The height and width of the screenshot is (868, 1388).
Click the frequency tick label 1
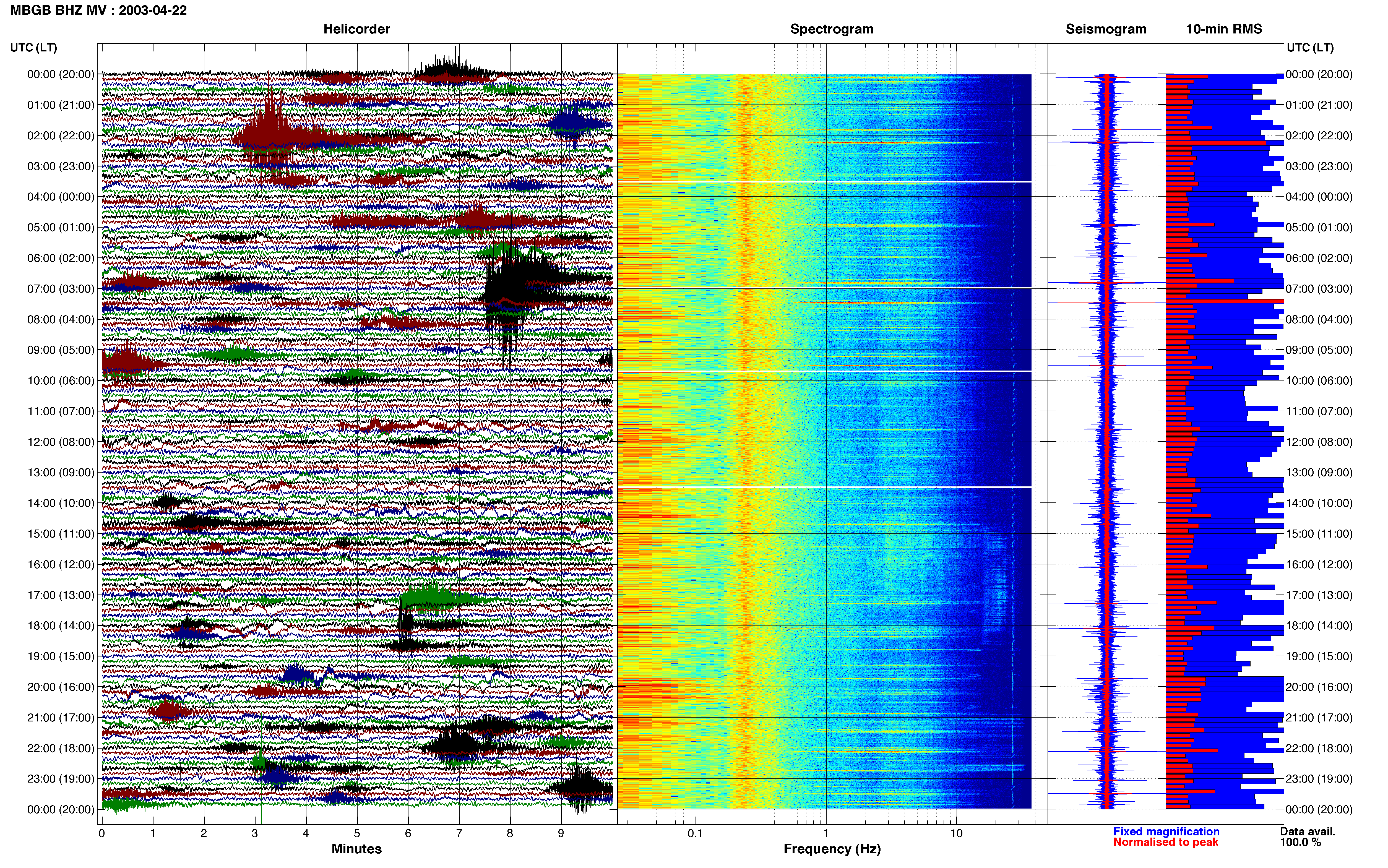826,833
